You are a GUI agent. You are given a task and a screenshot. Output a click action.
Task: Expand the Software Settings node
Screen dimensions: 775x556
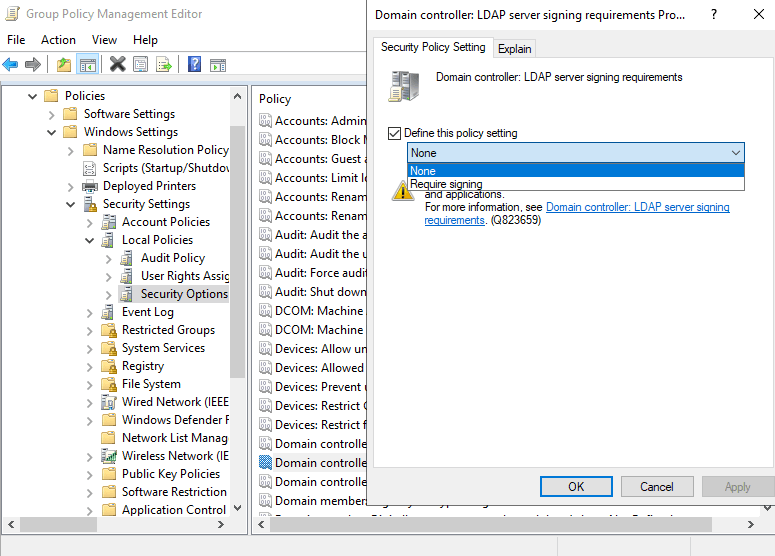point(51,115)
